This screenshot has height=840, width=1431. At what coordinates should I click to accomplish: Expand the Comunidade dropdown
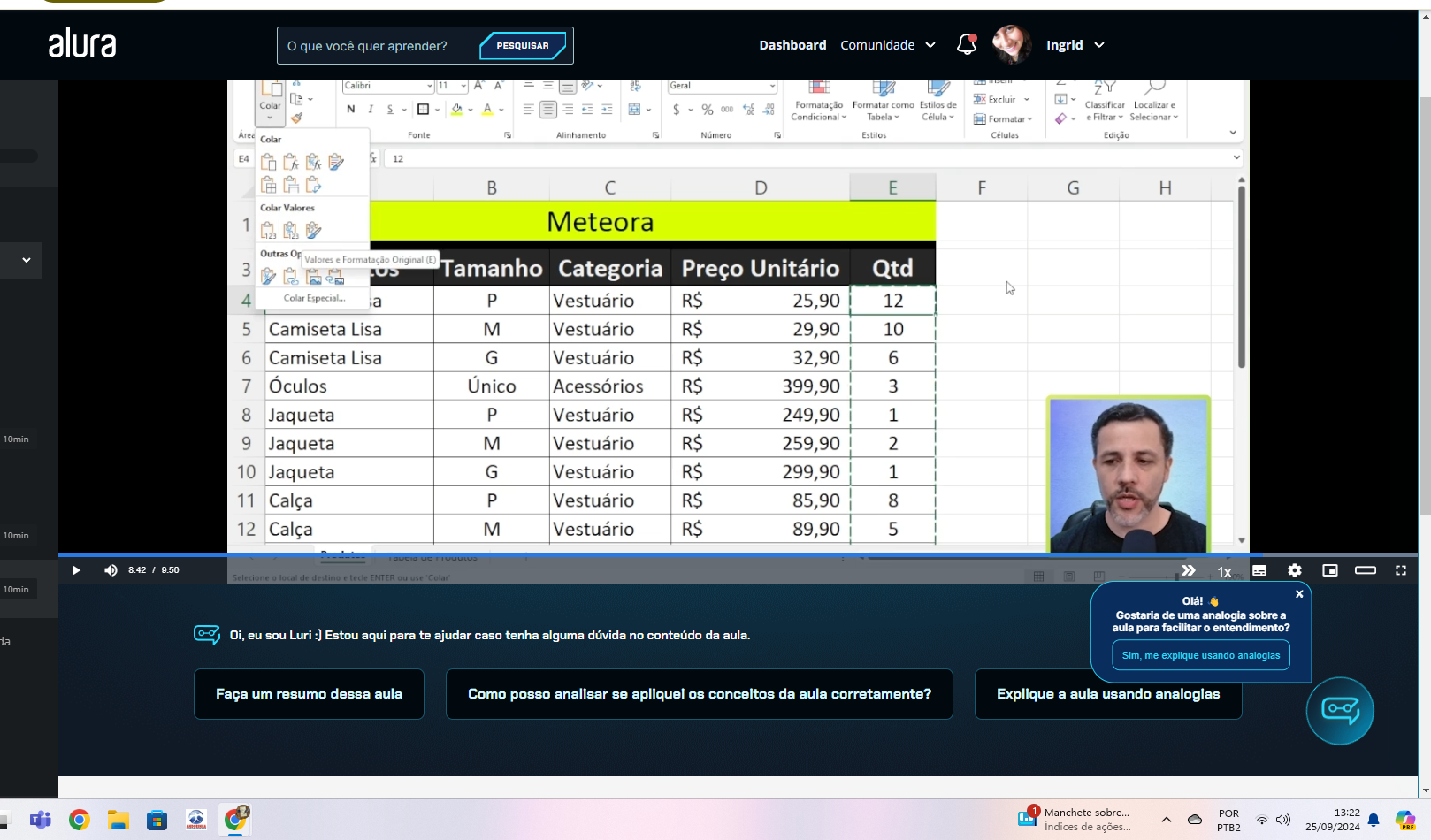(930, 45)
